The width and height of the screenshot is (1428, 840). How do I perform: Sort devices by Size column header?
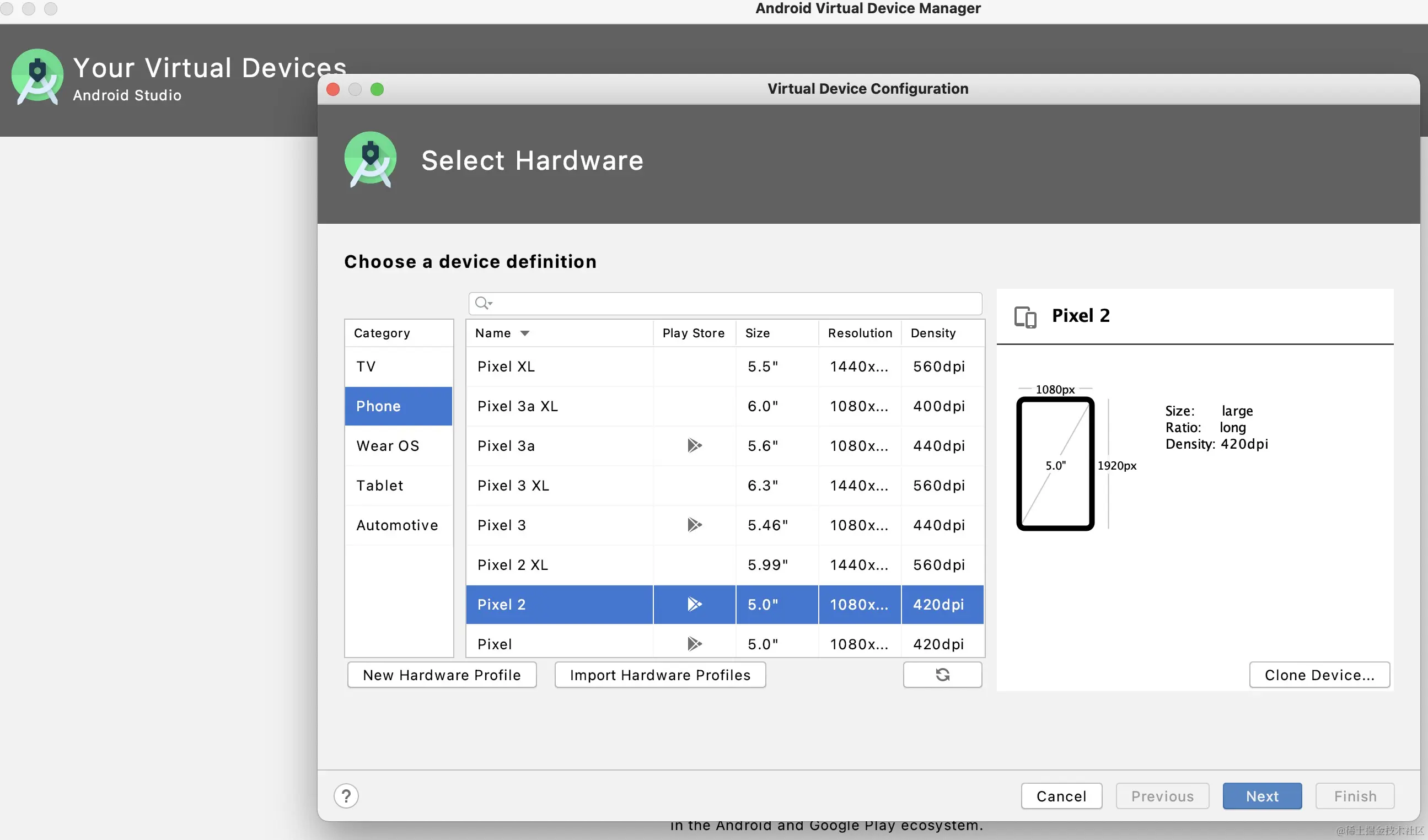click(758, 333)
